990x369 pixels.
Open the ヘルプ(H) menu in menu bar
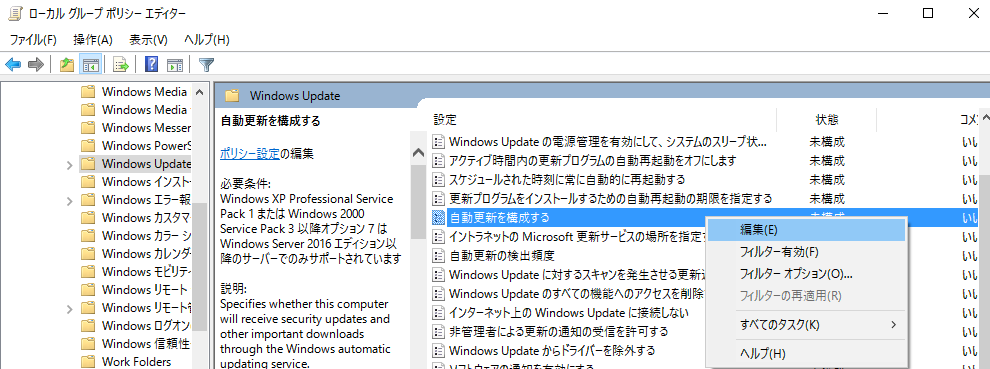click(x=206, y=40)
